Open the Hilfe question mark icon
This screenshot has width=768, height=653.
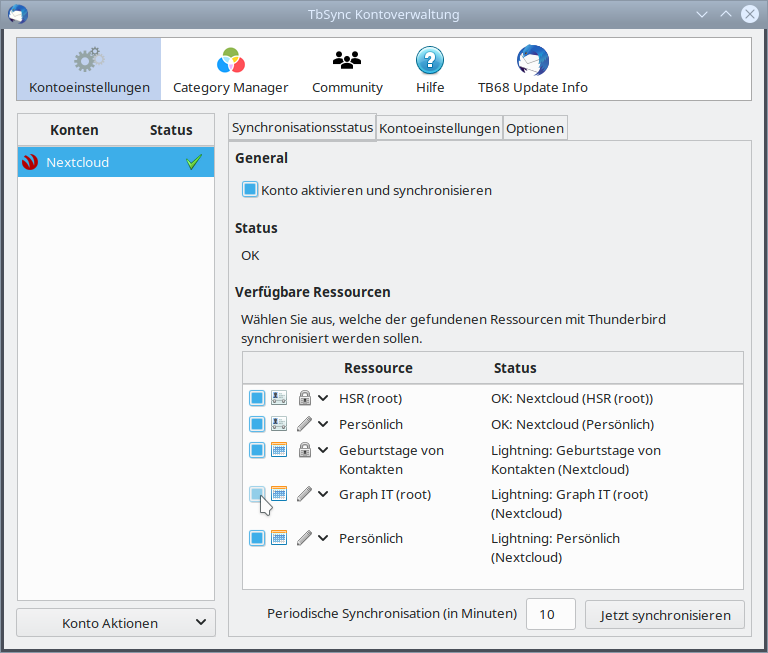pyautogui.click(x=430, y=61)
